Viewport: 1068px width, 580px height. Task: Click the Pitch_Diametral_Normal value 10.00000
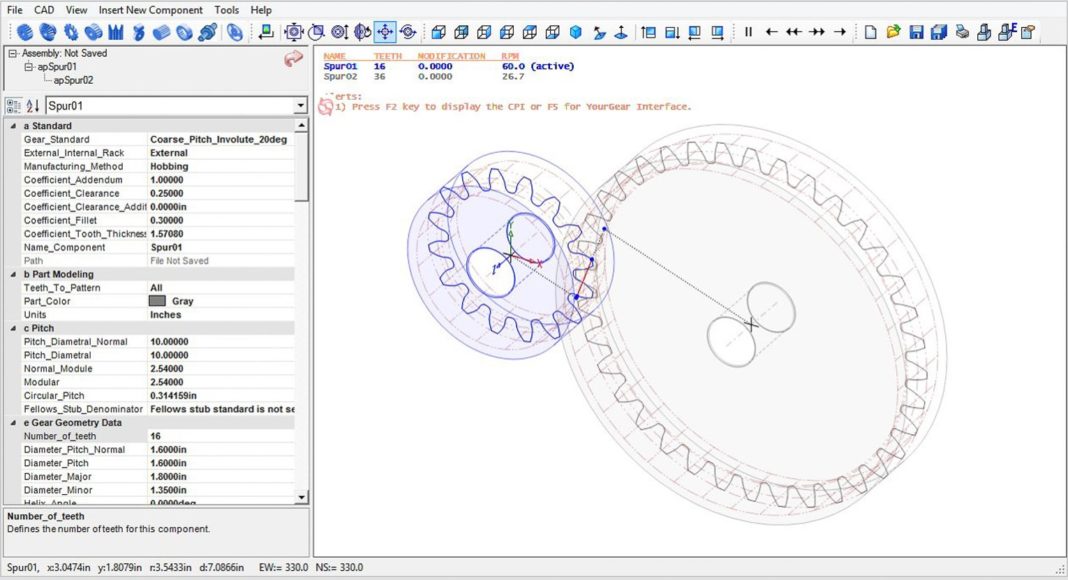coord(221,342)
